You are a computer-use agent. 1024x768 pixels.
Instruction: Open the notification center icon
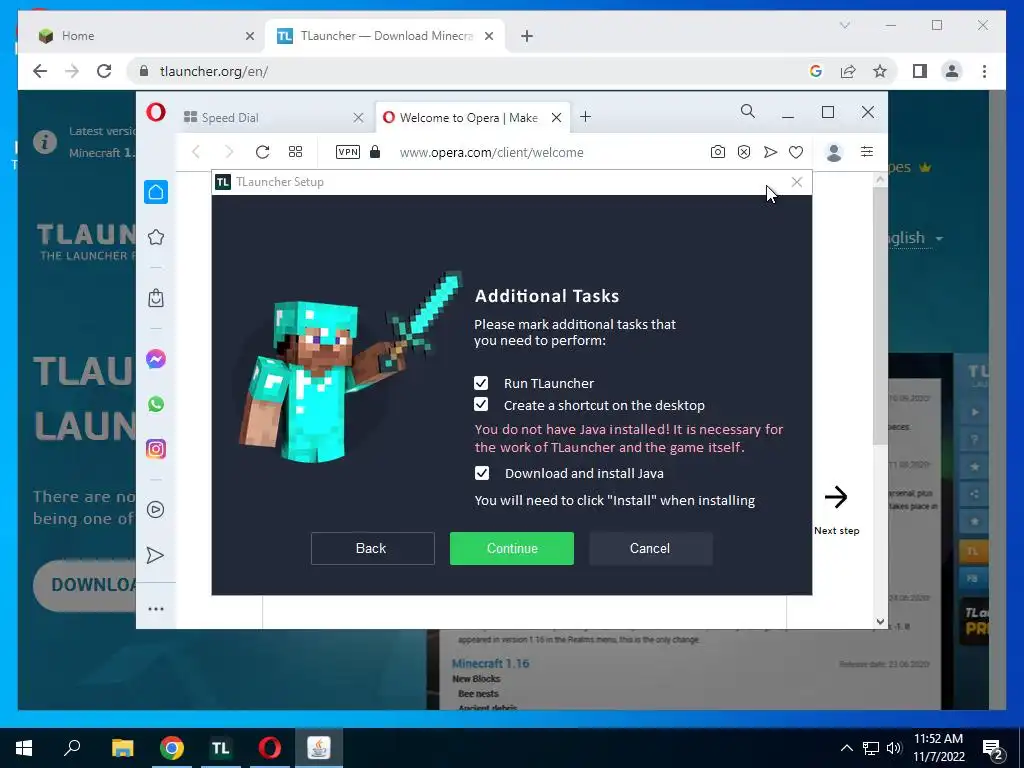993,750
